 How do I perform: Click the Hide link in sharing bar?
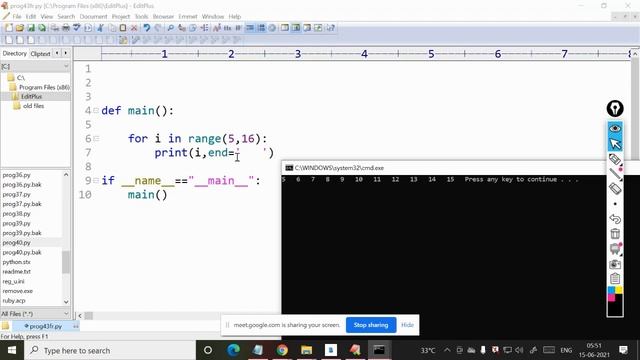[407, 325]
